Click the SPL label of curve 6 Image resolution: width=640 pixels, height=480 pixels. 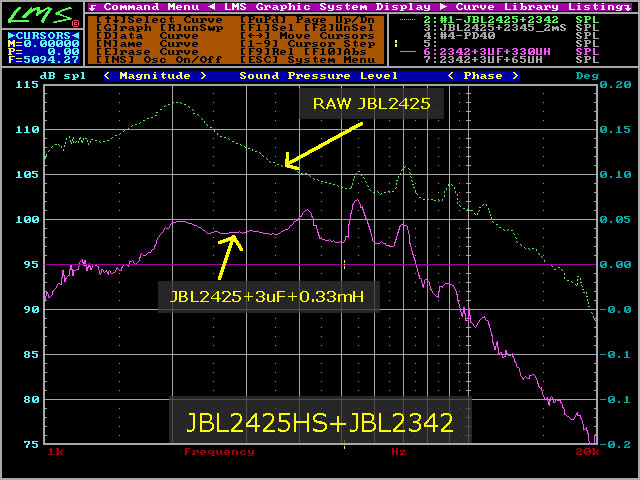click(587, 51)
